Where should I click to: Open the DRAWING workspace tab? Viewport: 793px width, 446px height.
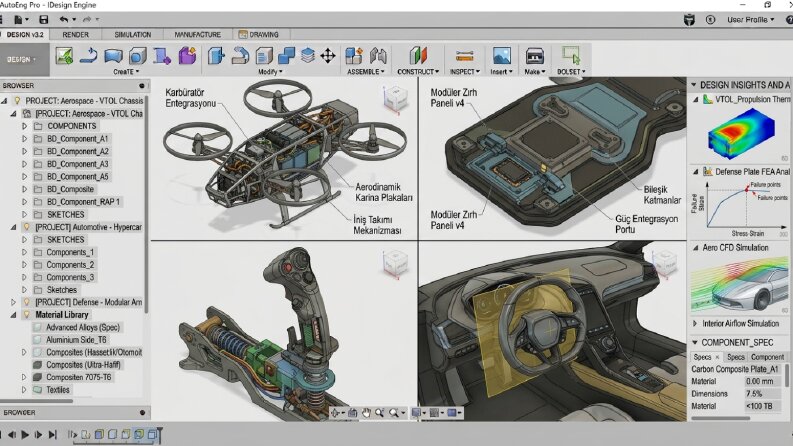point(258,34)
